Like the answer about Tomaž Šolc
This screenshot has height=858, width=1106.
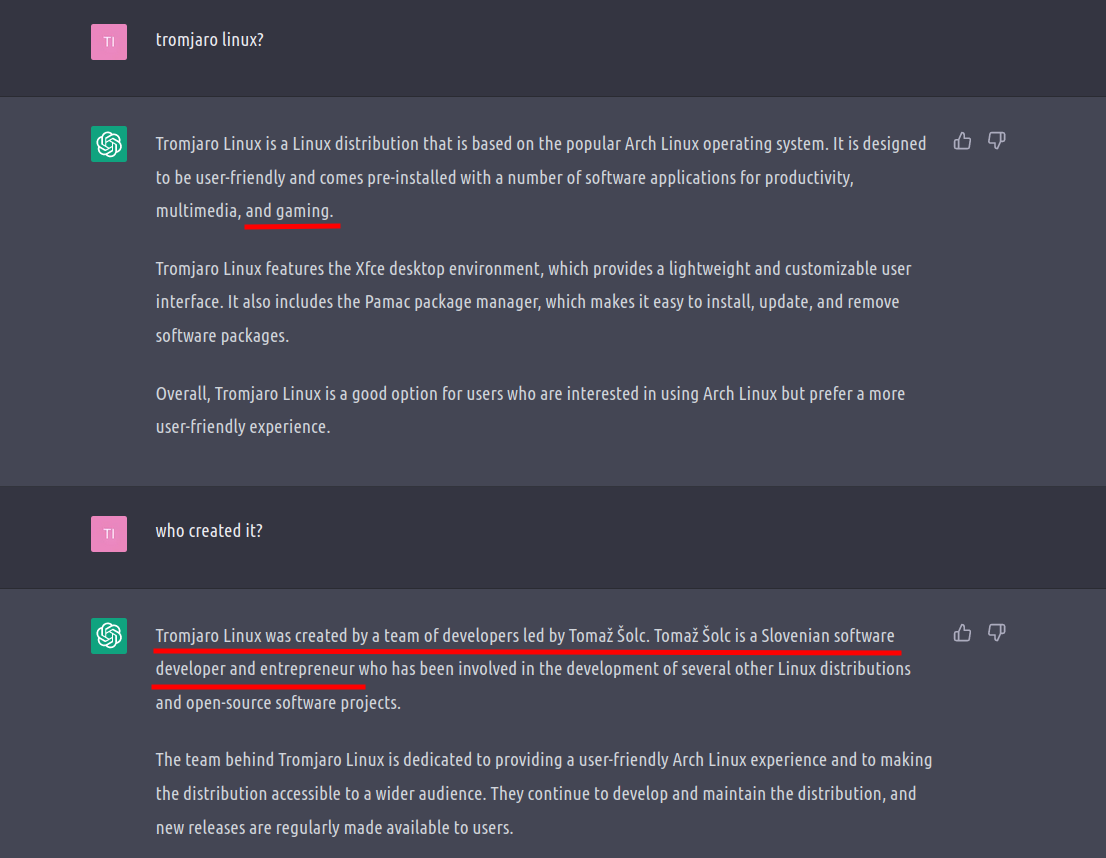pyautogui.click(x=963, y=633)
